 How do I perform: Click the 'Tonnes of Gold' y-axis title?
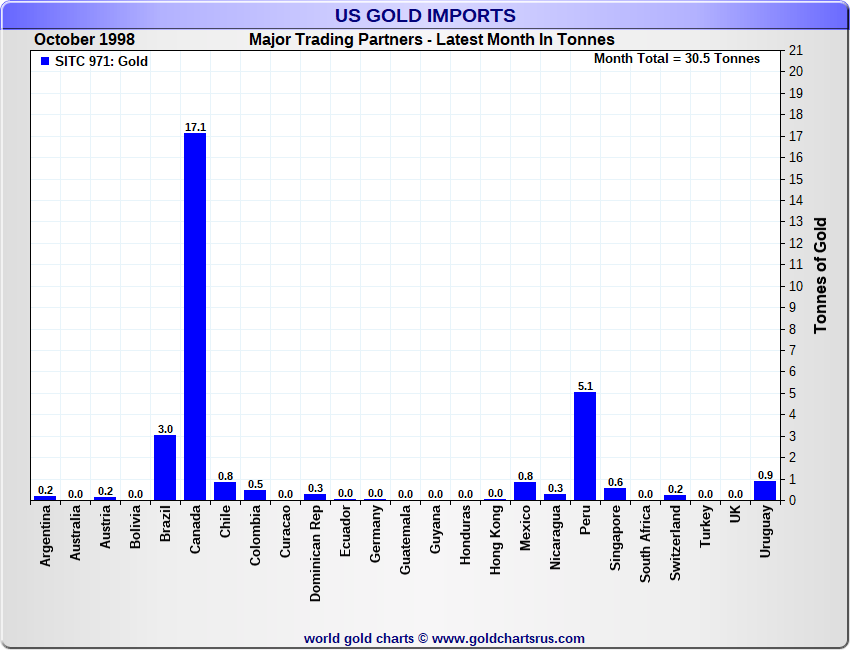tap(820, 275)
